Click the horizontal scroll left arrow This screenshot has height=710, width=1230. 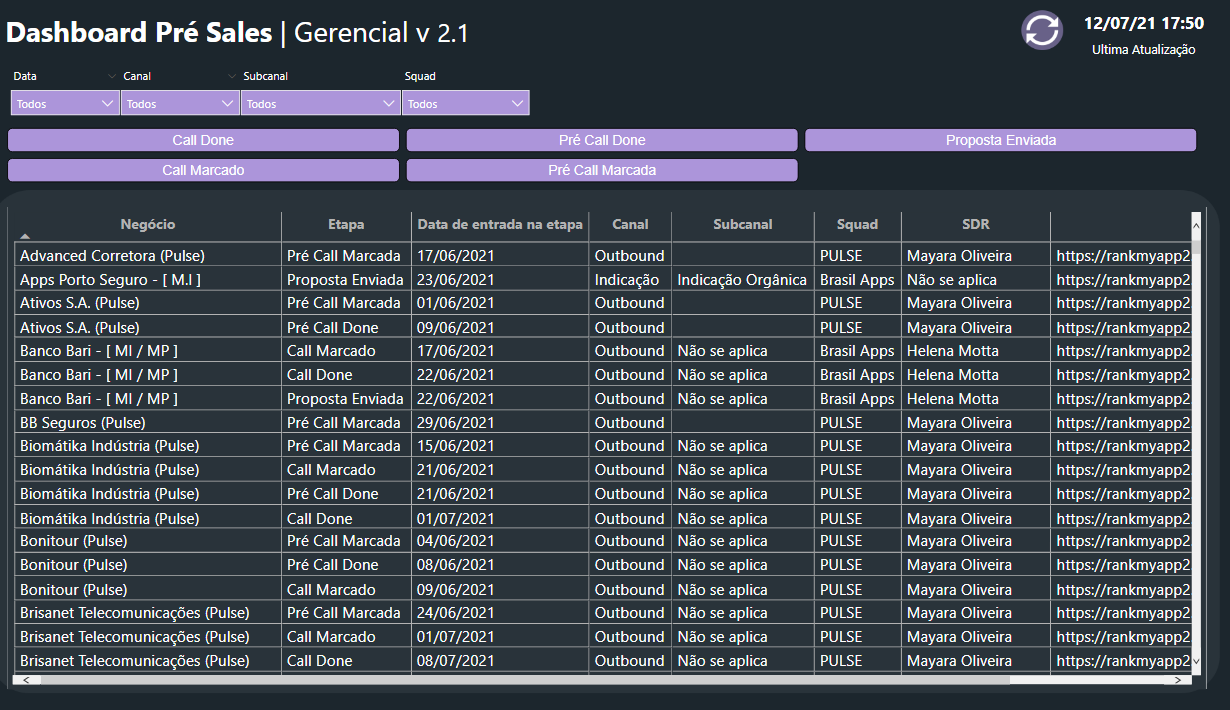[26, 679]
